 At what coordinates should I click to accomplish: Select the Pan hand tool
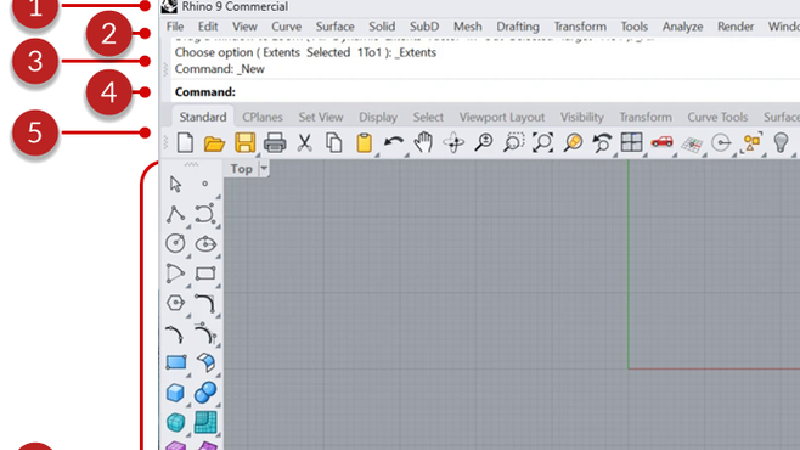(423, 142)
